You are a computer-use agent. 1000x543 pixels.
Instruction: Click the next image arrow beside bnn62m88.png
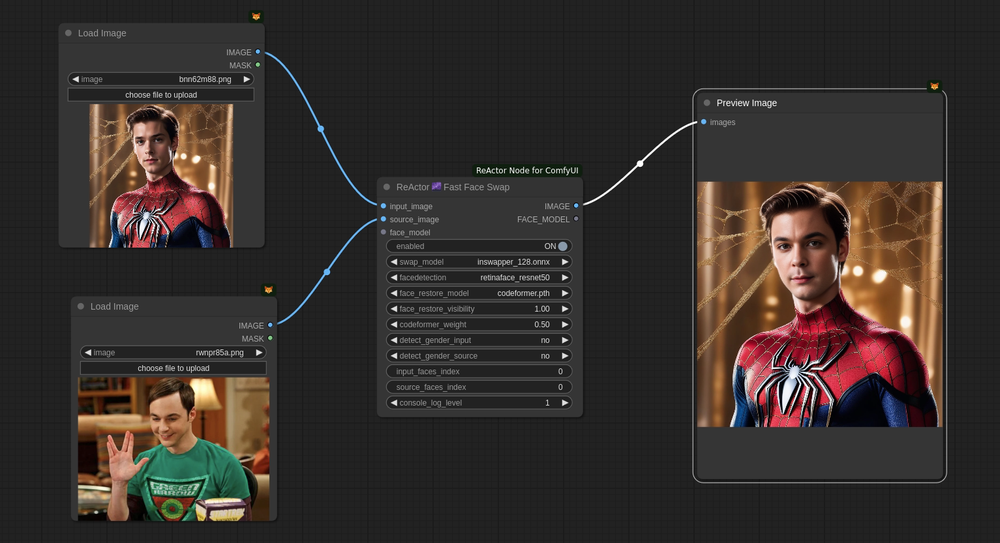tap(246, 79)
